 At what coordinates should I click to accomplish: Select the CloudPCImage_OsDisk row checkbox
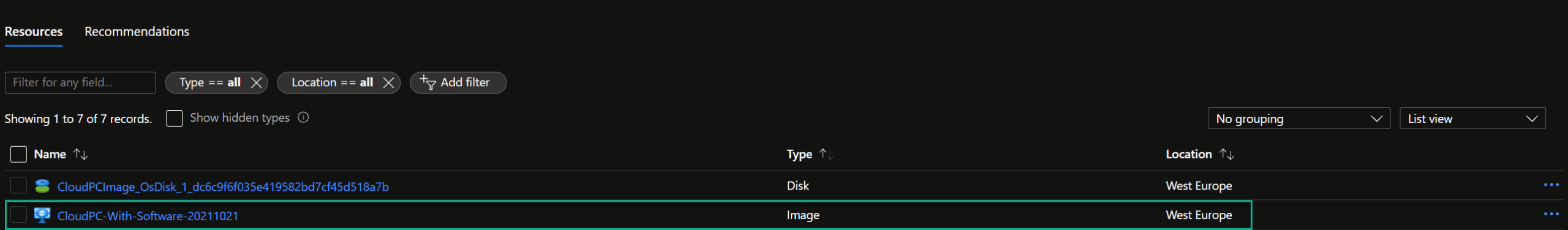[18, 185]
